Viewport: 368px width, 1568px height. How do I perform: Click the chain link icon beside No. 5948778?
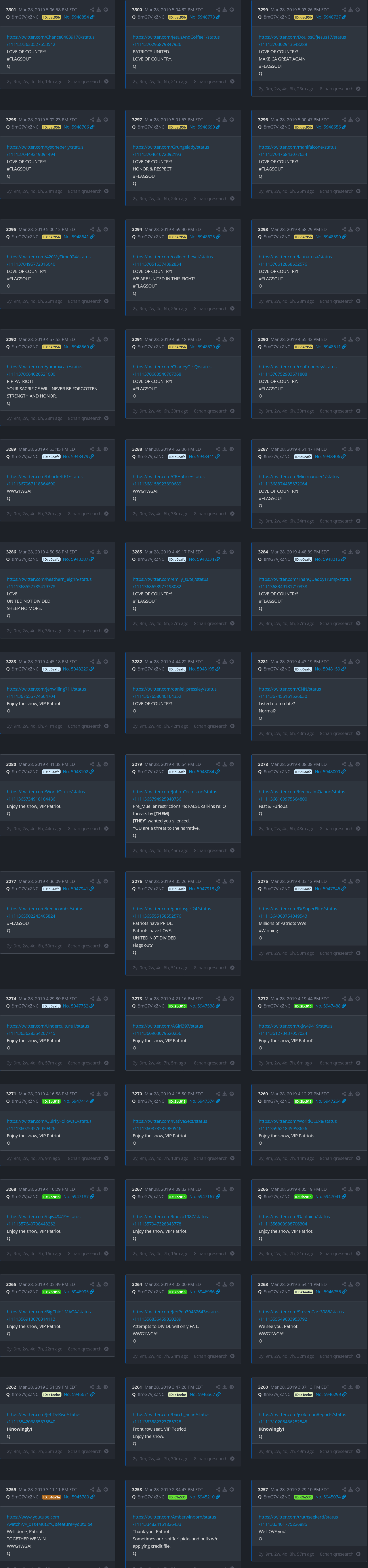pyautogui.click(x=218, y=17)
